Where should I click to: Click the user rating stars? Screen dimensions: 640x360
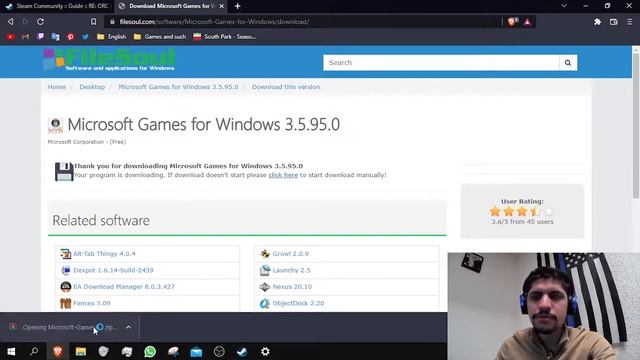[x=522, y=211]
